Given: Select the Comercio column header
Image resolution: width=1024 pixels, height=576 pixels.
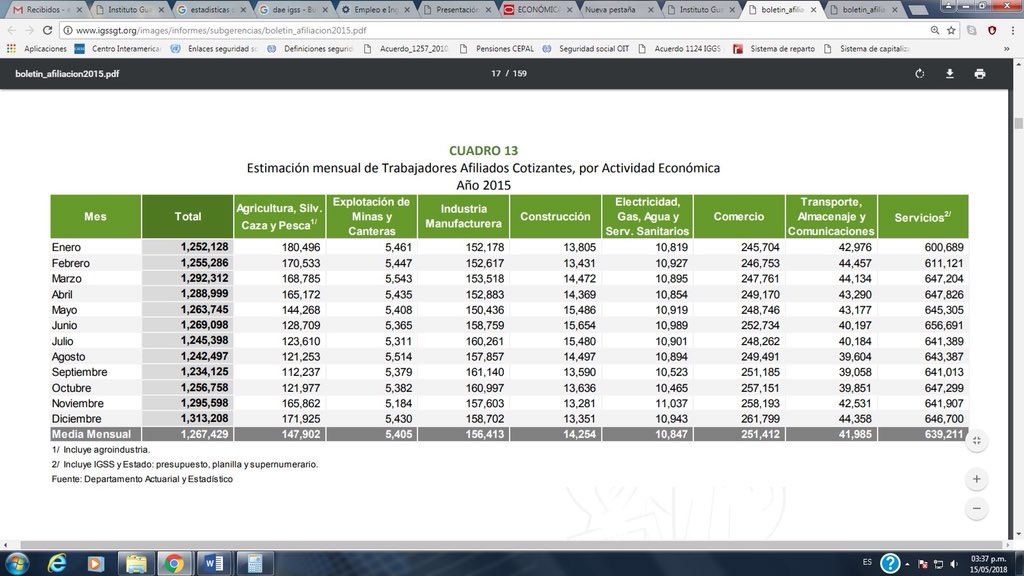Looking at the screenshot, I should click(739, 216).
